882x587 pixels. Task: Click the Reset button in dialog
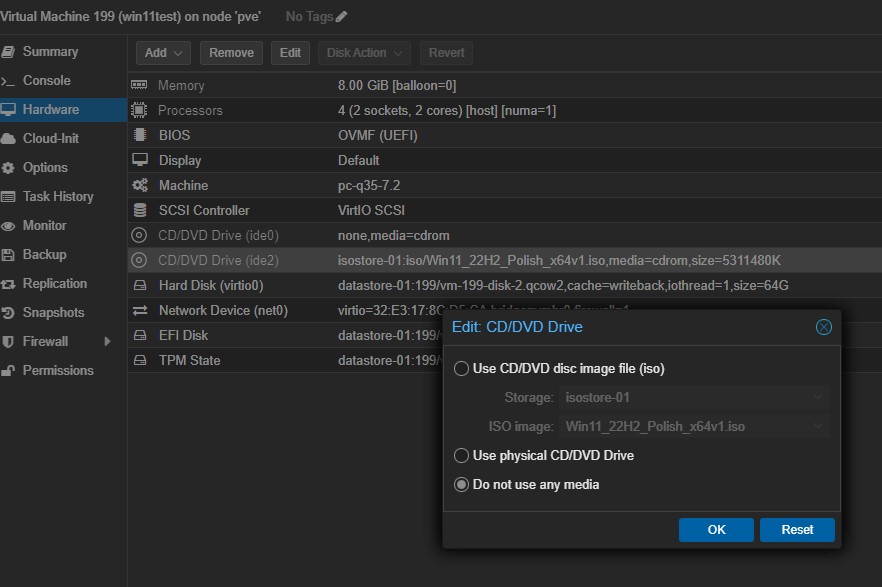coord(797,530)
